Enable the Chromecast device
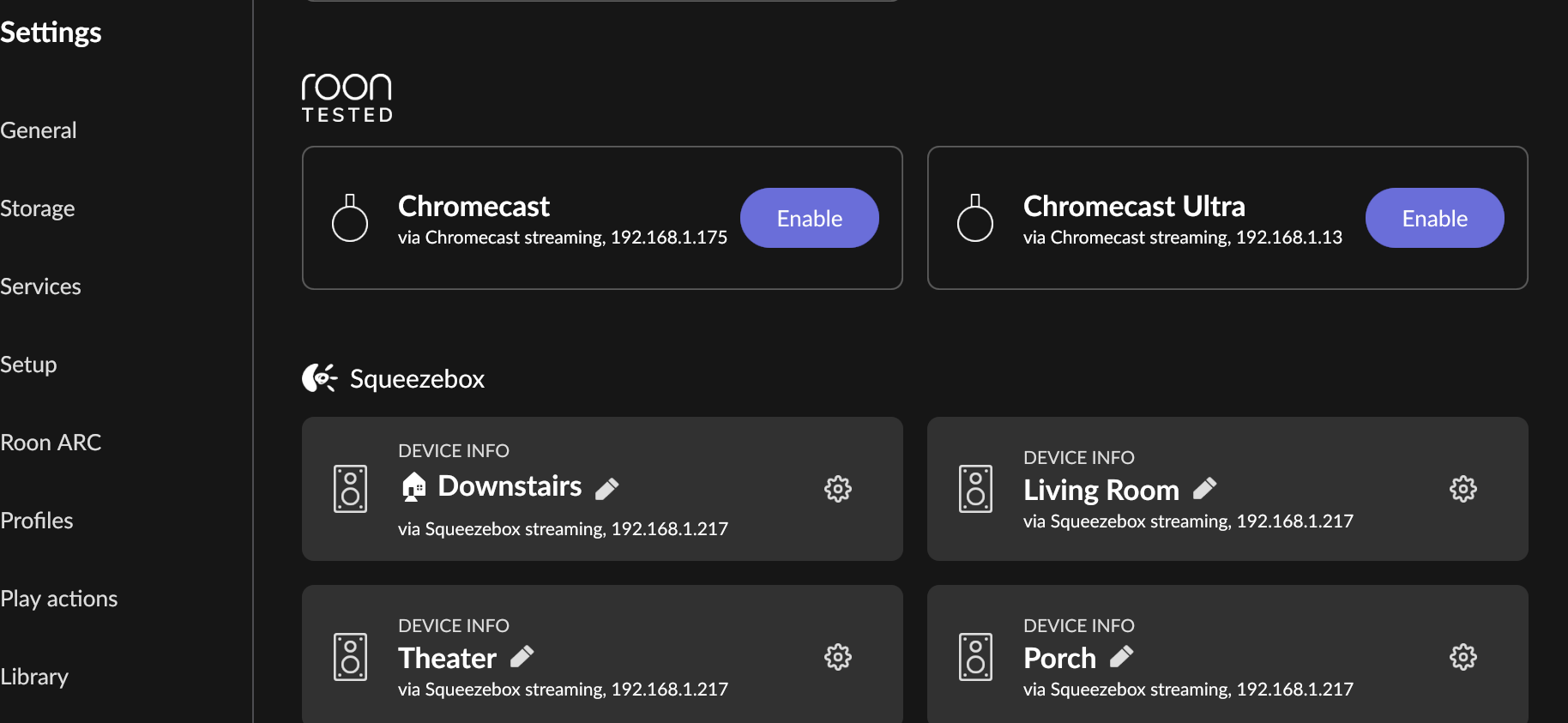This screenshot has width=1568, height=723. click(809, 218)
